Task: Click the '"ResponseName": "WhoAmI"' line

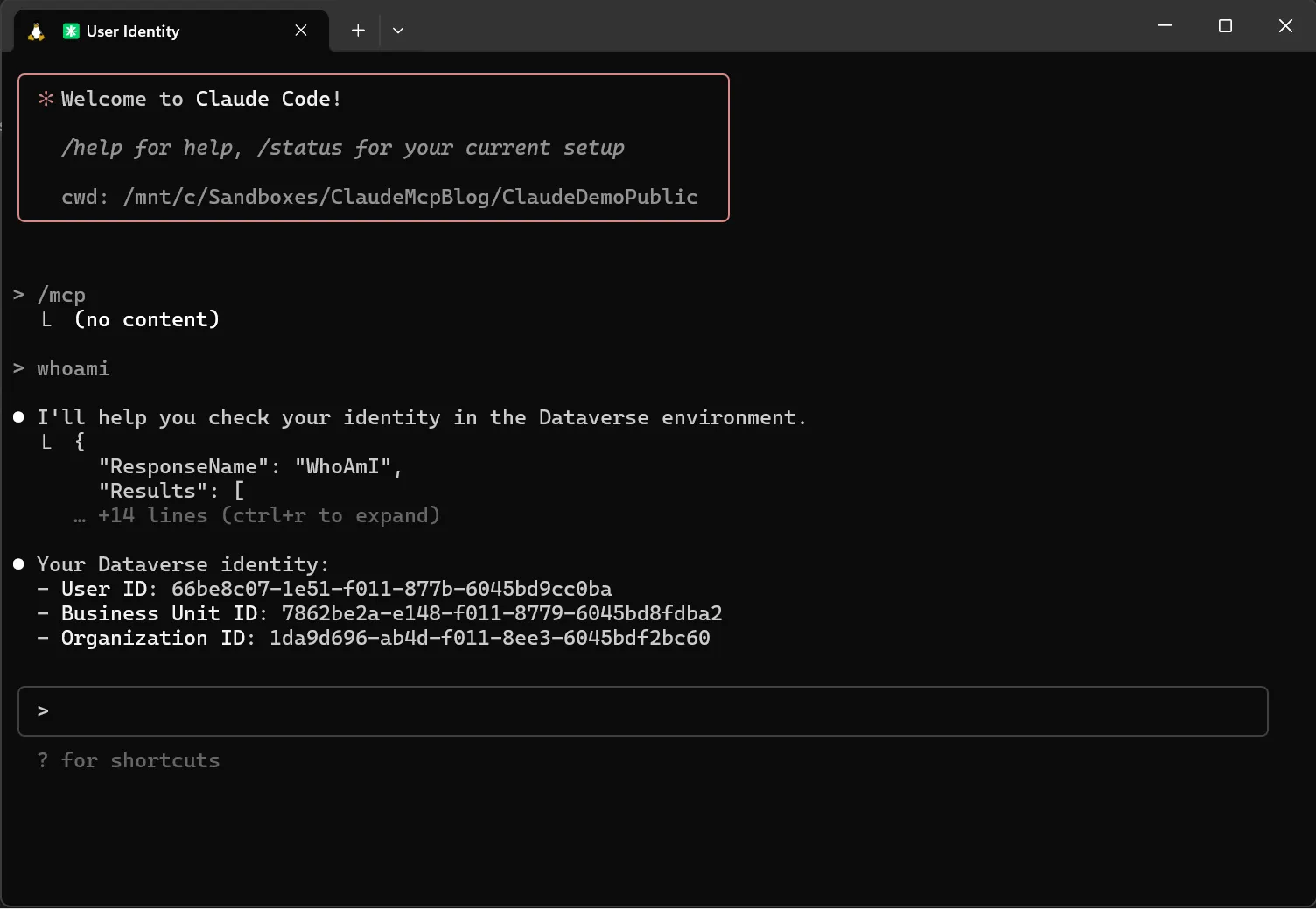Action: pyautogui.click(x=249, y=466)
